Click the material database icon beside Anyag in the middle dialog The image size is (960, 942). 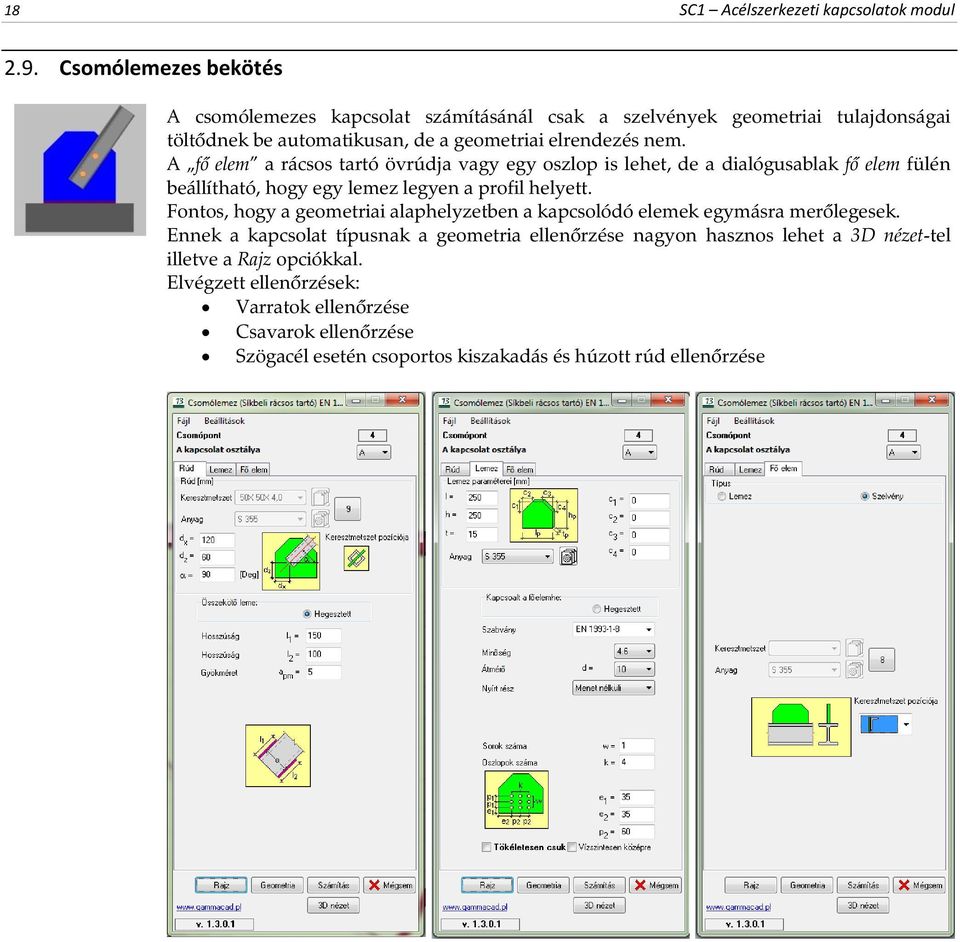[569, 556]
